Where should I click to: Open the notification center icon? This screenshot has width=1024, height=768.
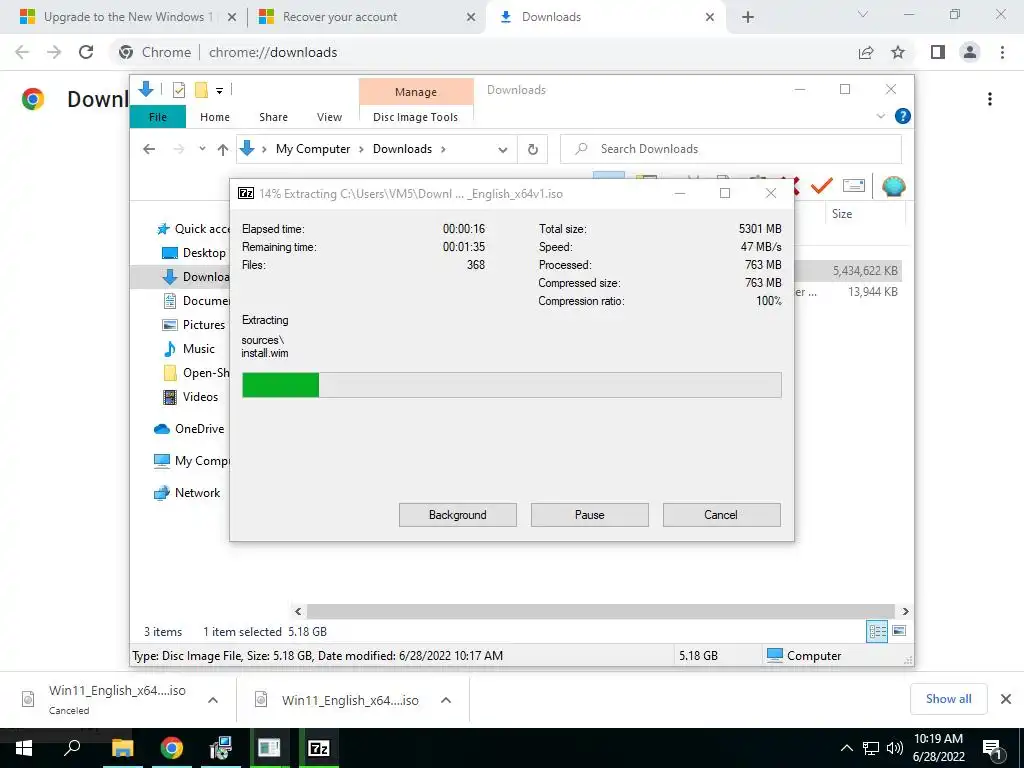[993, 749]
